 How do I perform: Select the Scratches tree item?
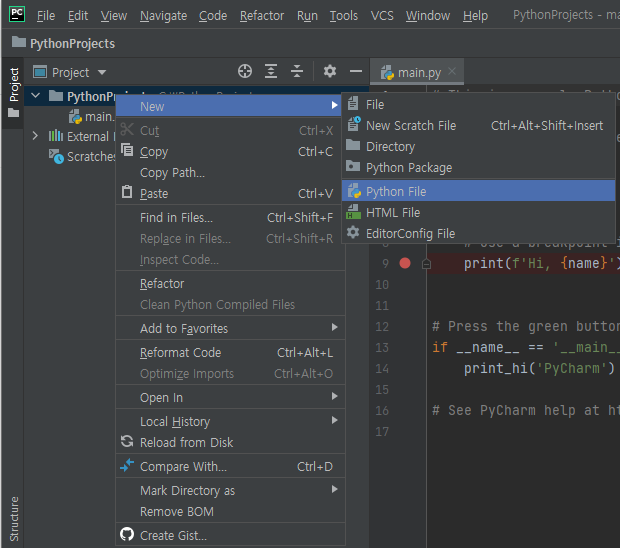tap(91, 157)
